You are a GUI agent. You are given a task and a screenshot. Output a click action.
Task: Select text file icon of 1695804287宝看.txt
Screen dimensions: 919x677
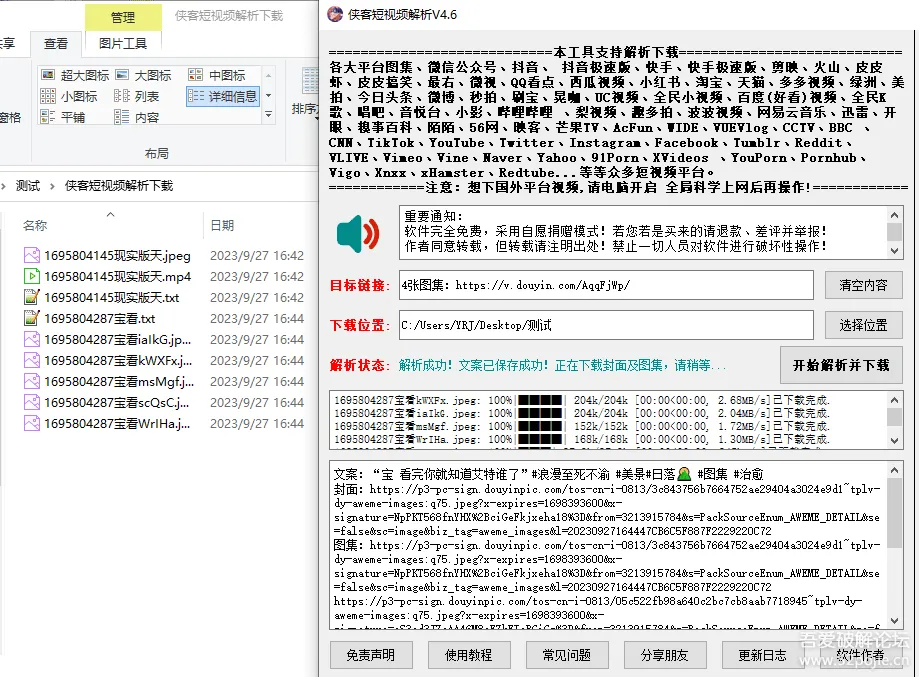32,318
